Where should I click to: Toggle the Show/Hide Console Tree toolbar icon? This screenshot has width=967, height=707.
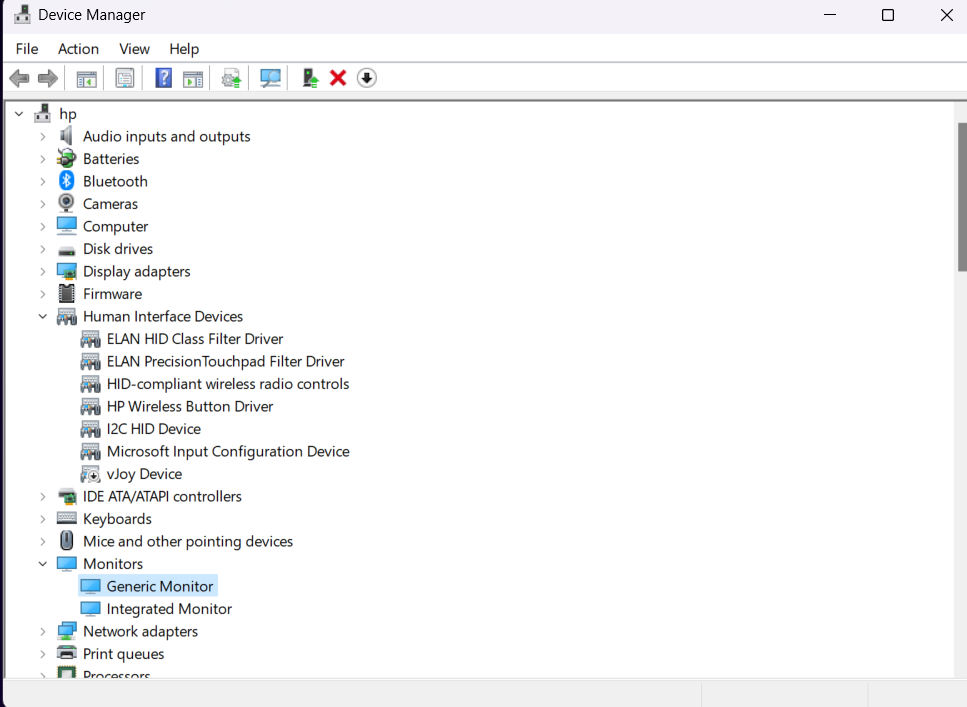pos(87,78)
